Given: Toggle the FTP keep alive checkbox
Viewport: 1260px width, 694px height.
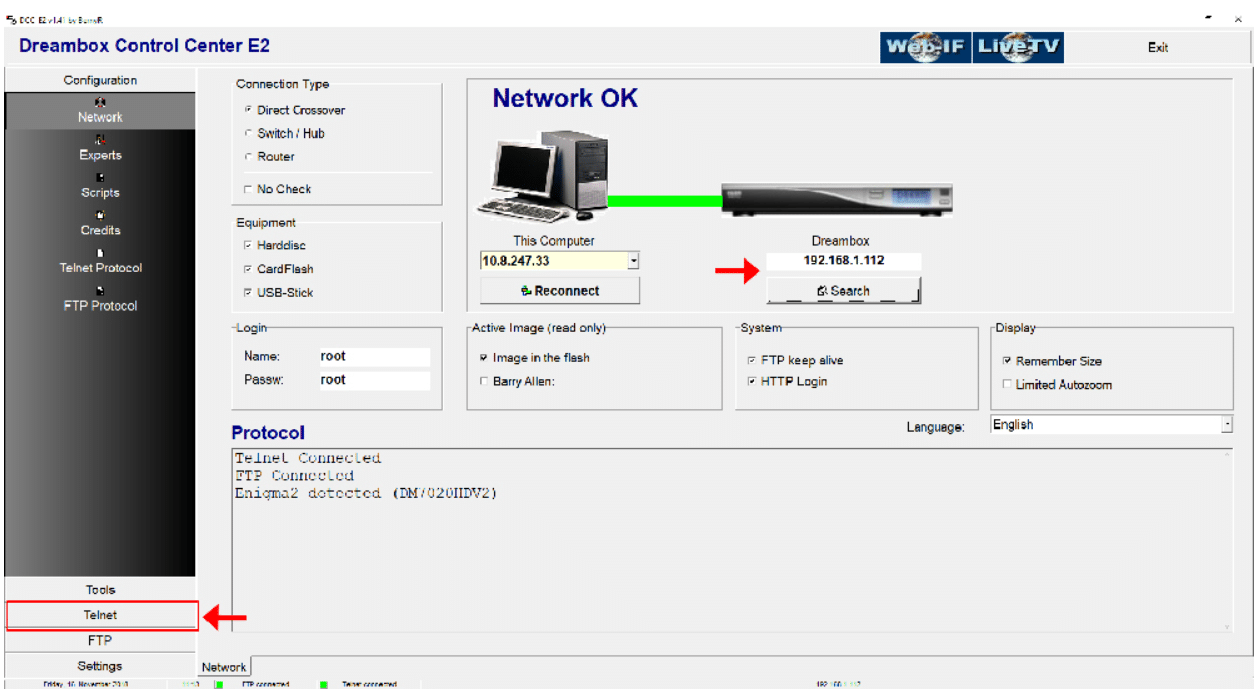Looking at the screenshot, I should click(x=752, y=361).
